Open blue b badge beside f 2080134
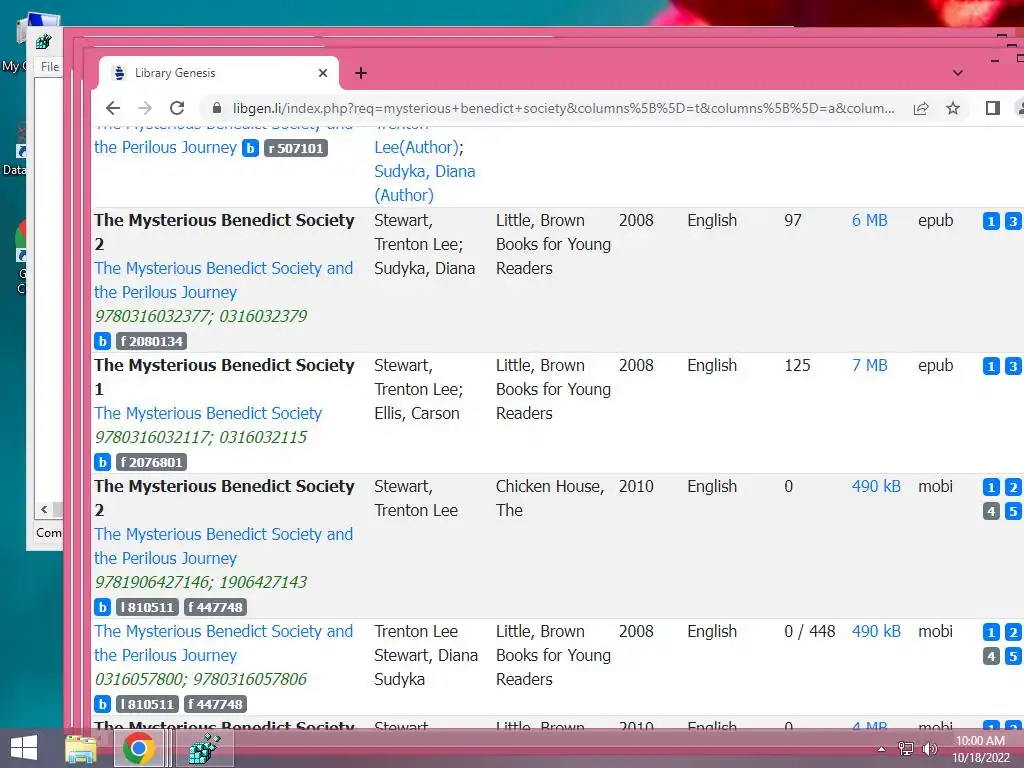This screenshot has height=768, width=1024. (103, 341)
